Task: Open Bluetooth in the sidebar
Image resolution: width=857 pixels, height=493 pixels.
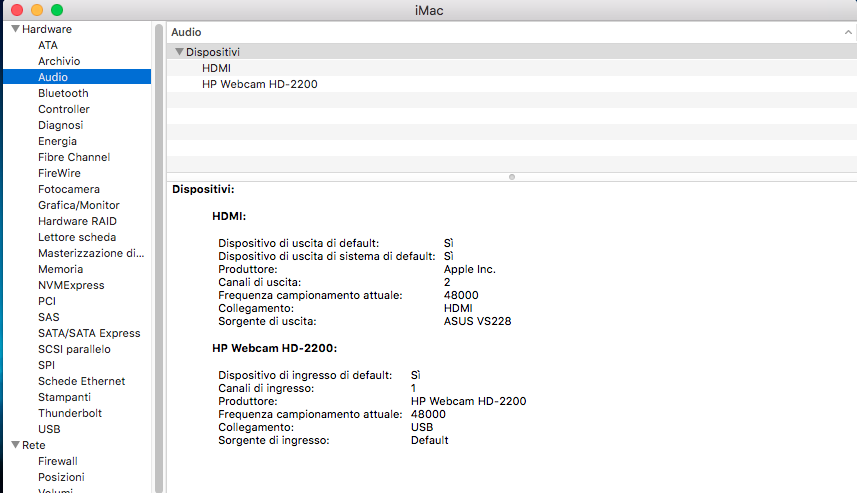Action: pyautogui.click(x=63, y=93)
